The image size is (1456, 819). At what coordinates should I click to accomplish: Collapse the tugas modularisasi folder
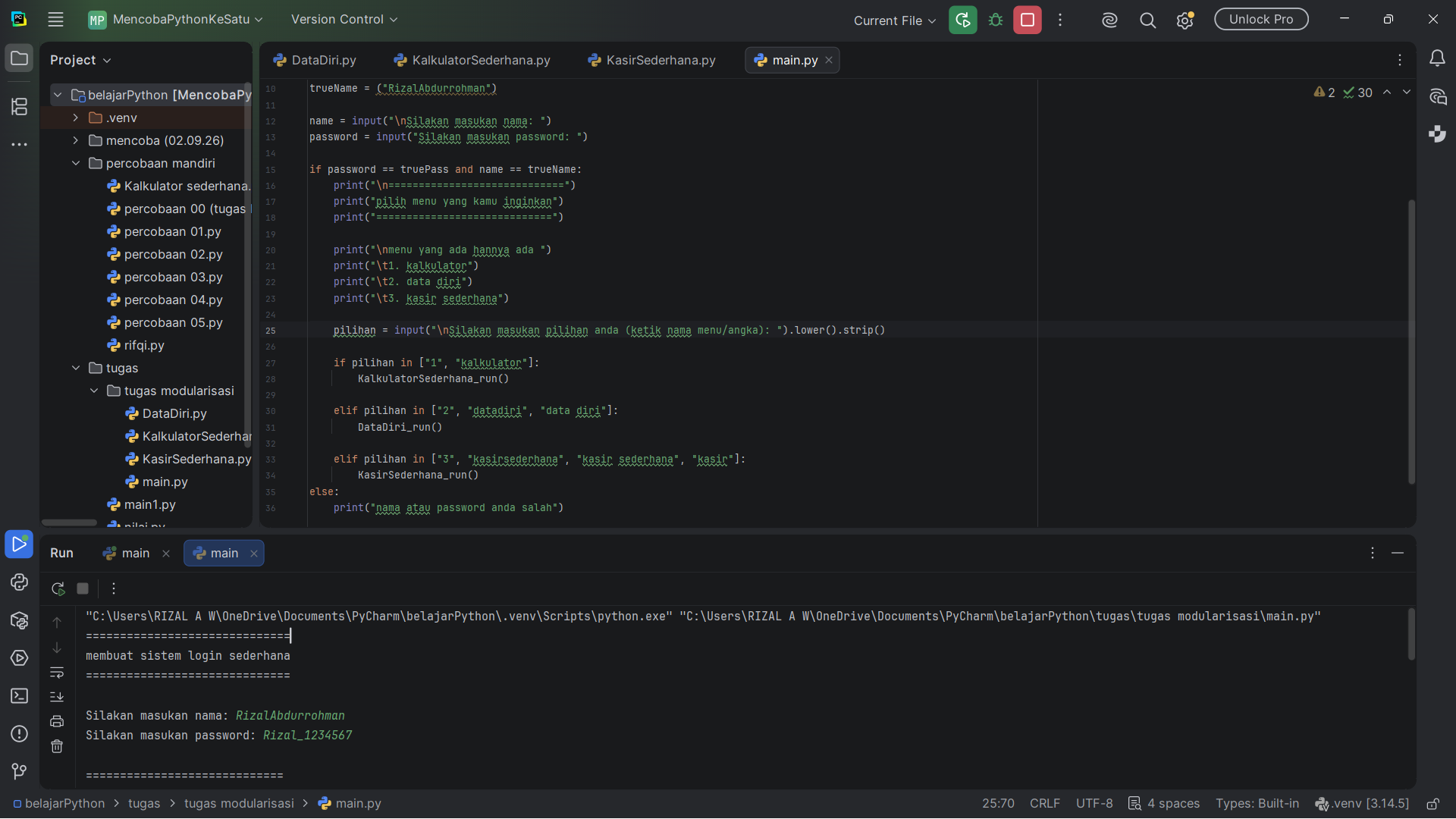pyautogui.click(x=94, y=391)
